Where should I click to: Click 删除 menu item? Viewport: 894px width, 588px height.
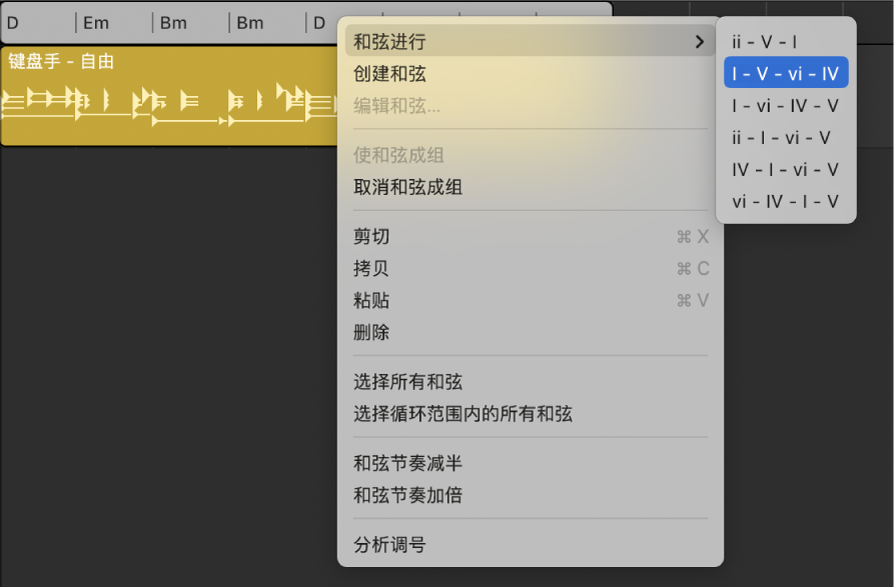[372, 333]
